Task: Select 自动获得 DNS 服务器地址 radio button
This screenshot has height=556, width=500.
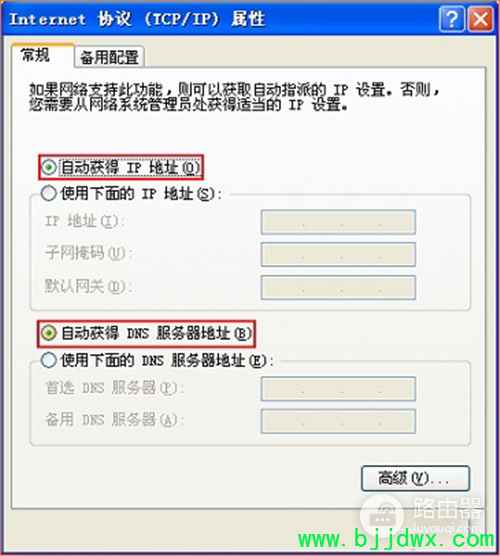Action: coord(49,333)
